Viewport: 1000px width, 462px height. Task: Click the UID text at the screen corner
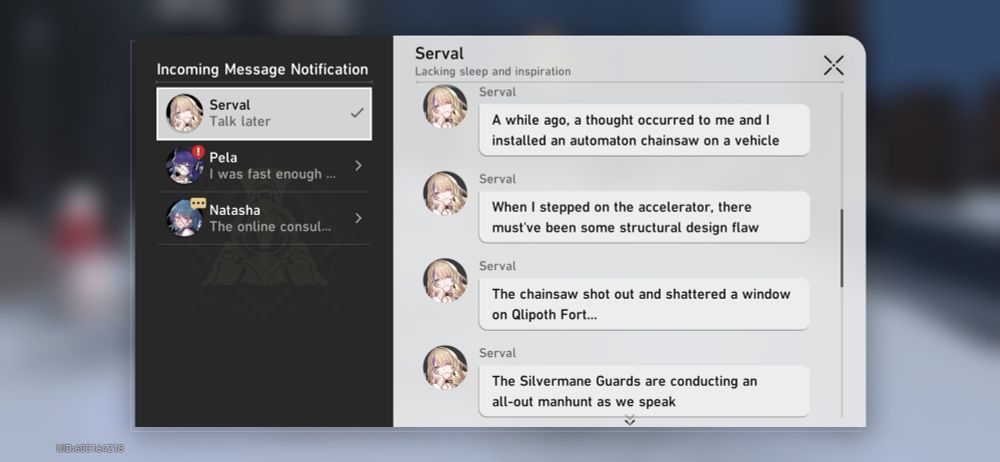(90, 449)
